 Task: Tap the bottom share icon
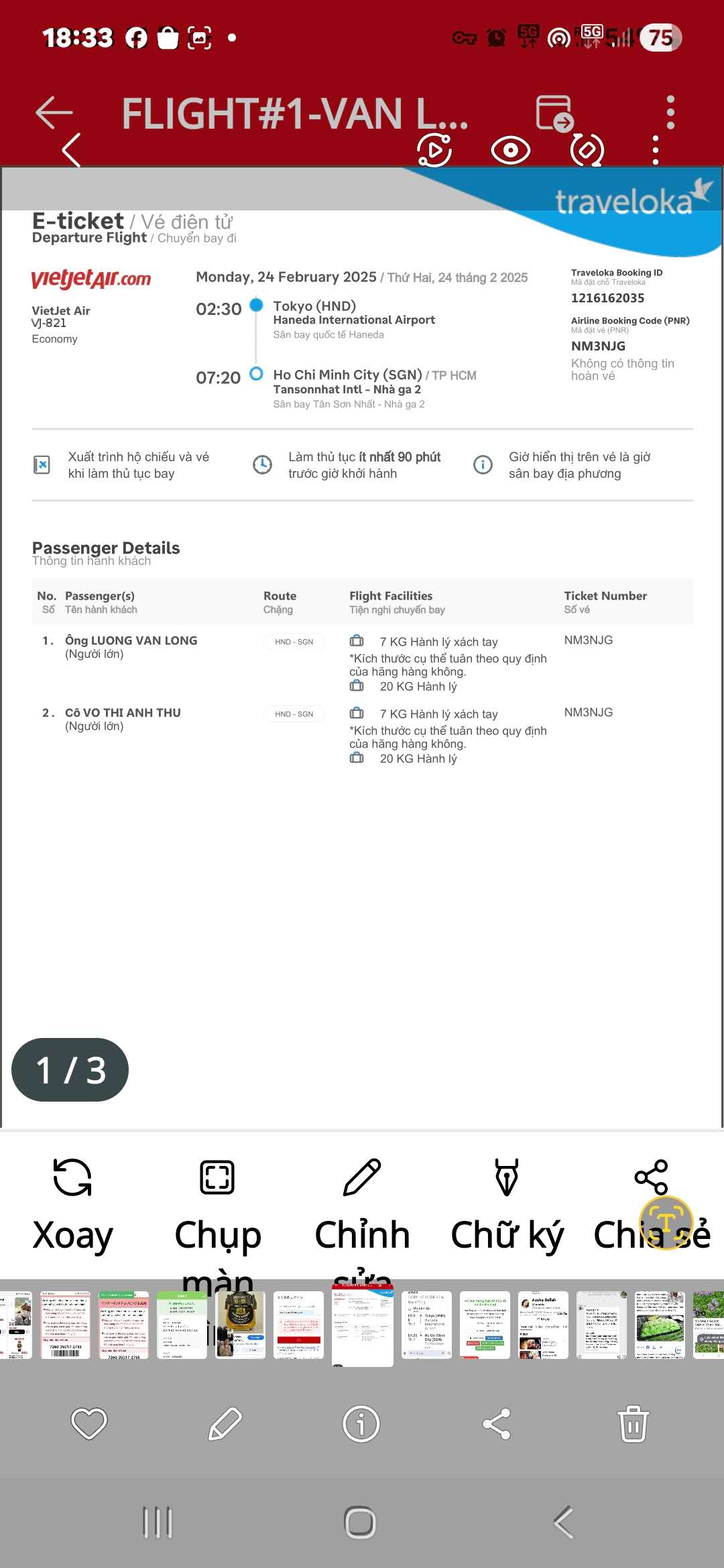point(497,1423)
